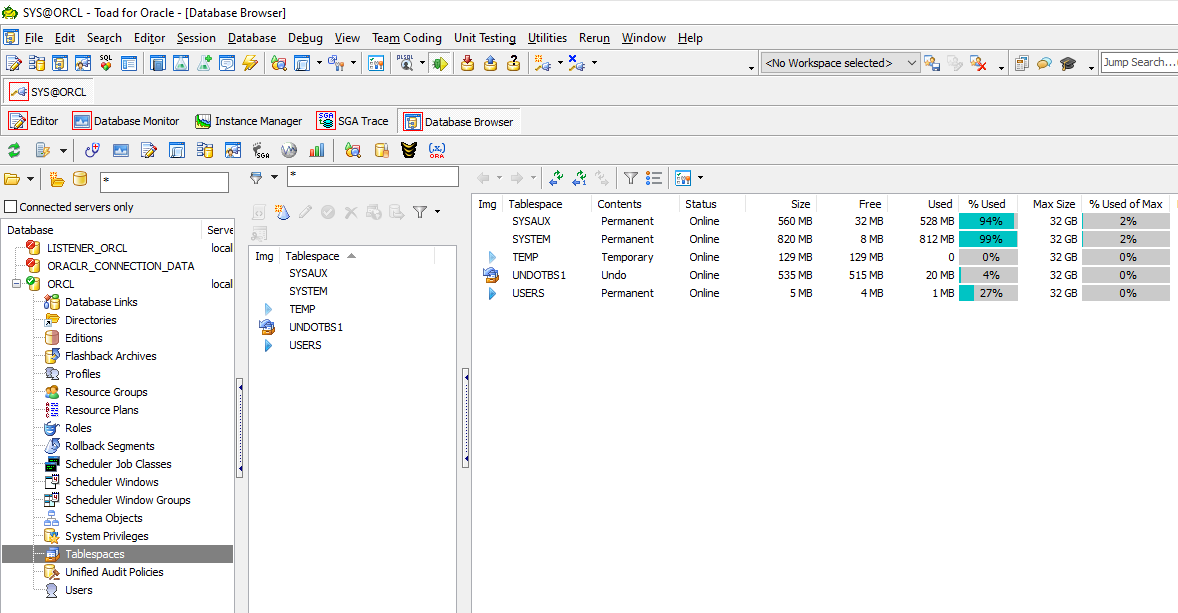Click the Rollback icon with blue up arrow
This screenshot has height=613, width=1178.
pos(491,64)
